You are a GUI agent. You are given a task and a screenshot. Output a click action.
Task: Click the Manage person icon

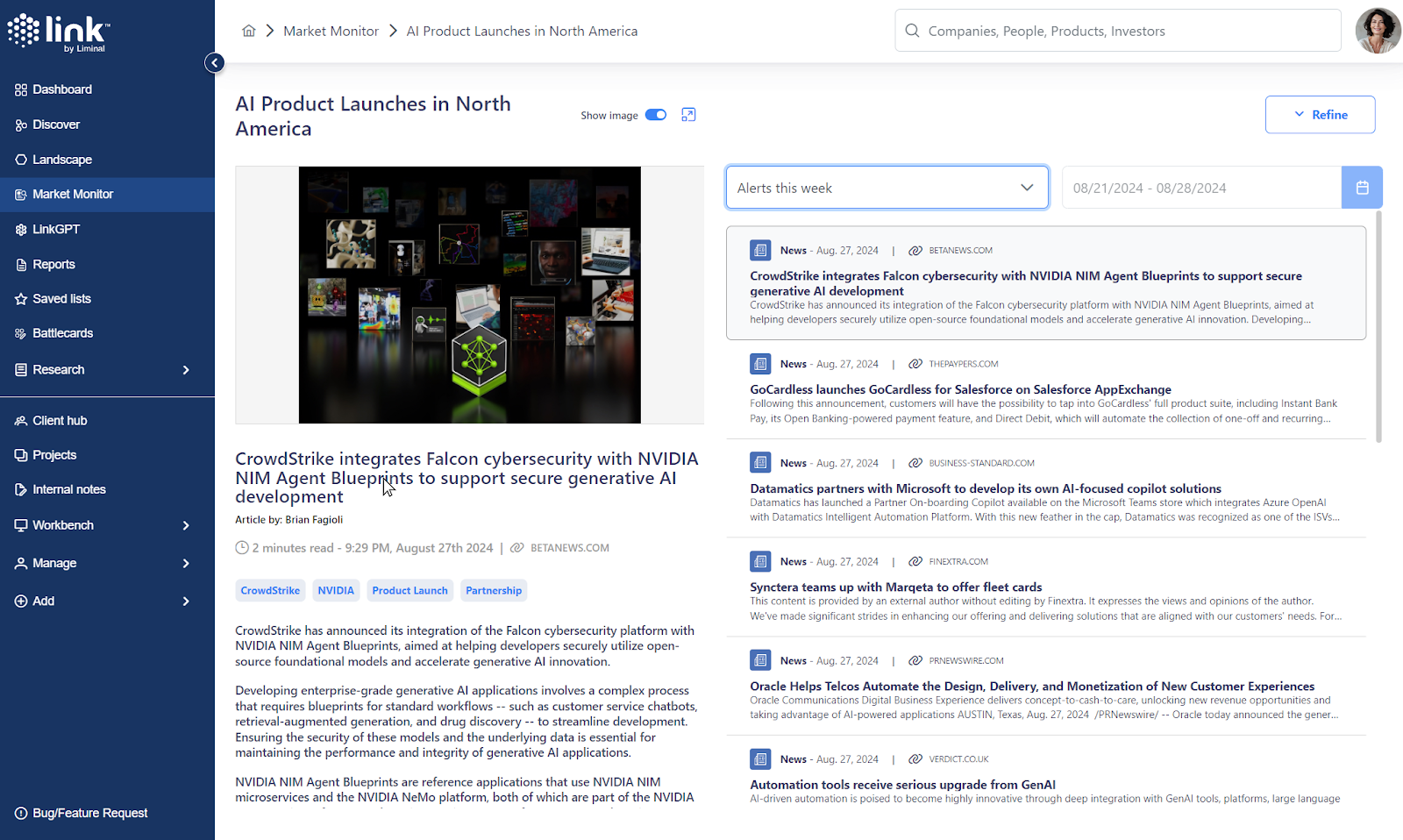(x=21, y=563)
